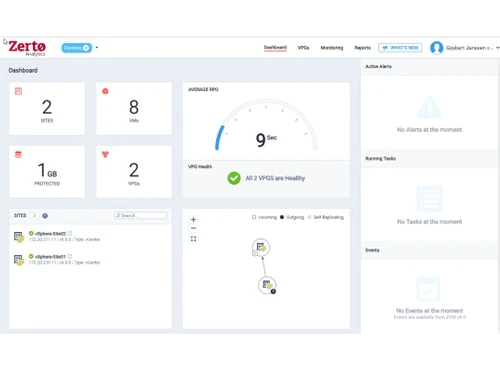Click the Active Alerts panel header

pyautogui.click(x=430, y=67)
